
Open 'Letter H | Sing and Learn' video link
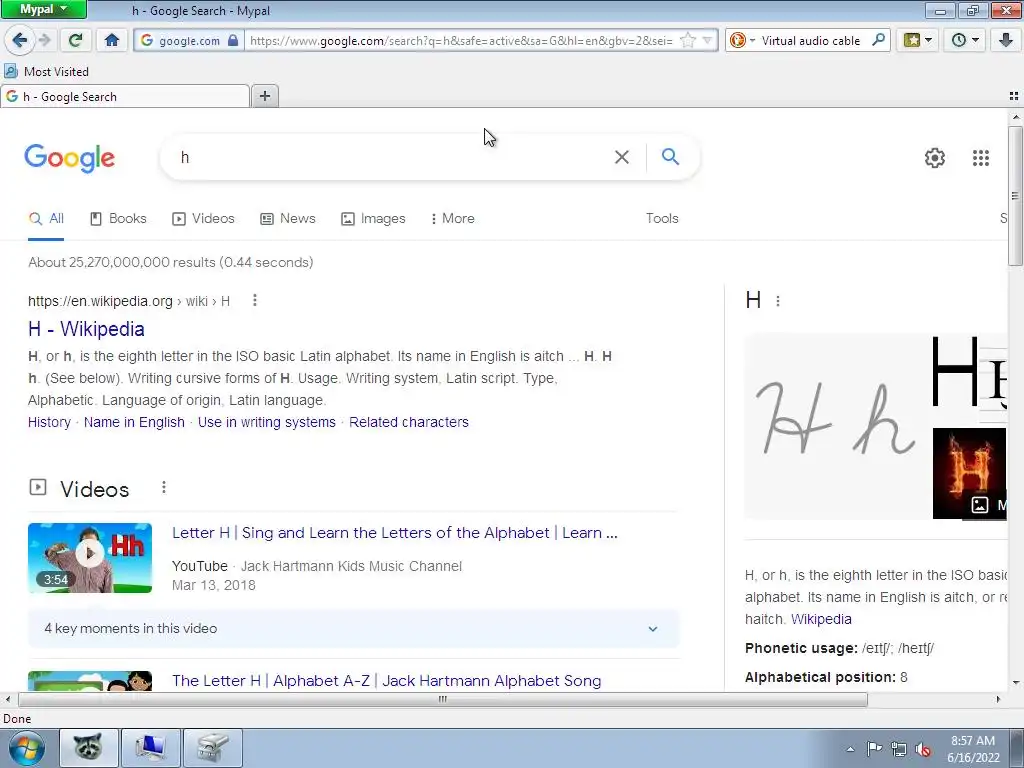394,533
